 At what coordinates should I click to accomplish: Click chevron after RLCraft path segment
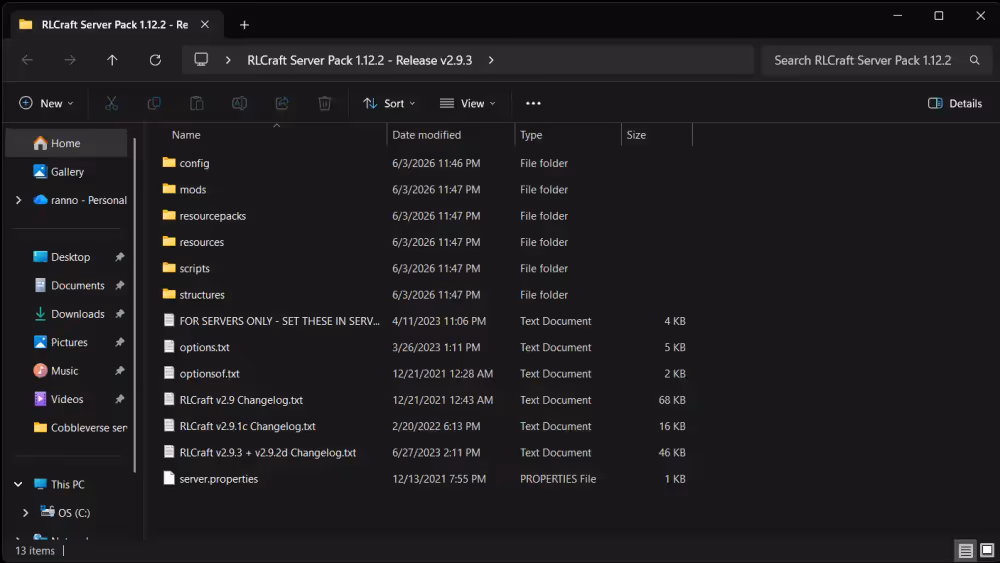[491, 60]
